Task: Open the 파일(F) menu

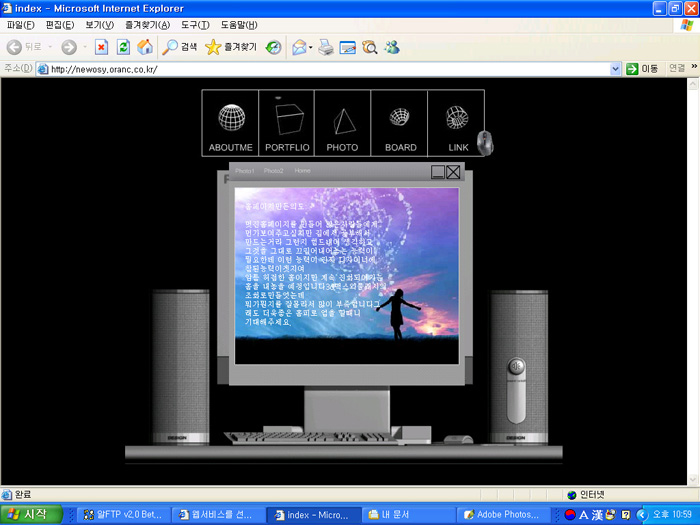Action: [21, 25]
